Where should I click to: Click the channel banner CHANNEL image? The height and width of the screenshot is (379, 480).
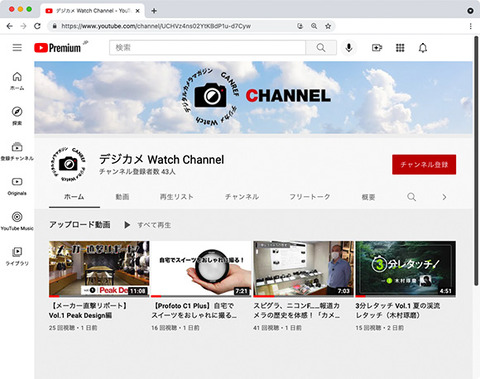tap(253, 97)
